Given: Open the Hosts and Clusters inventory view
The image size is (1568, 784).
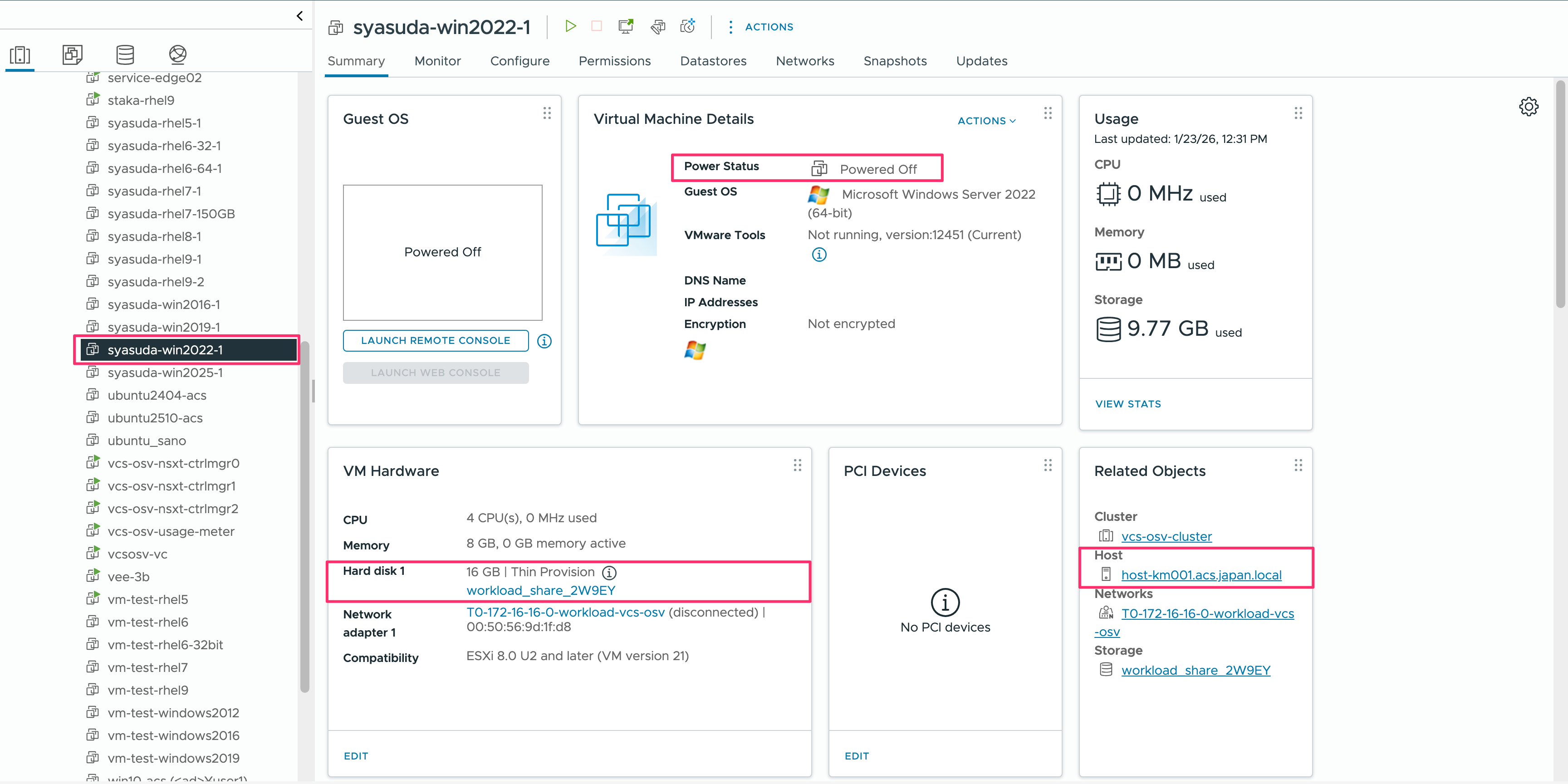Looking at the screenshot, I should (x=20, y=55).
